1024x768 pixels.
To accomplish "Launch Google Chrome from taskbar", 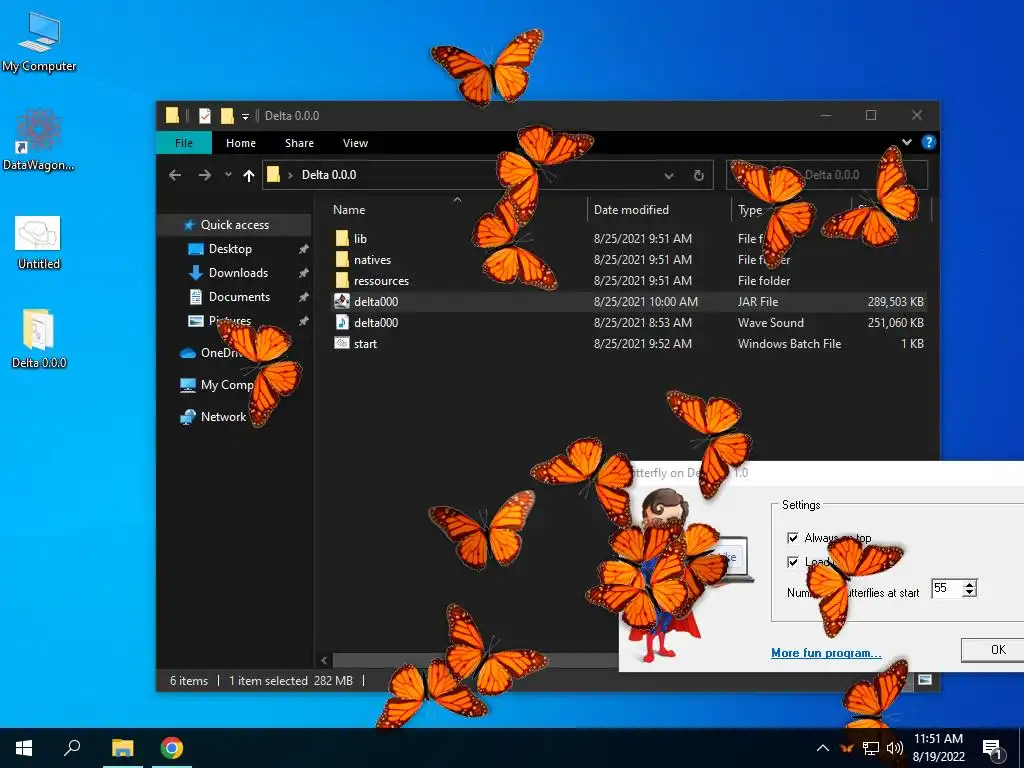I will [172, 748].
